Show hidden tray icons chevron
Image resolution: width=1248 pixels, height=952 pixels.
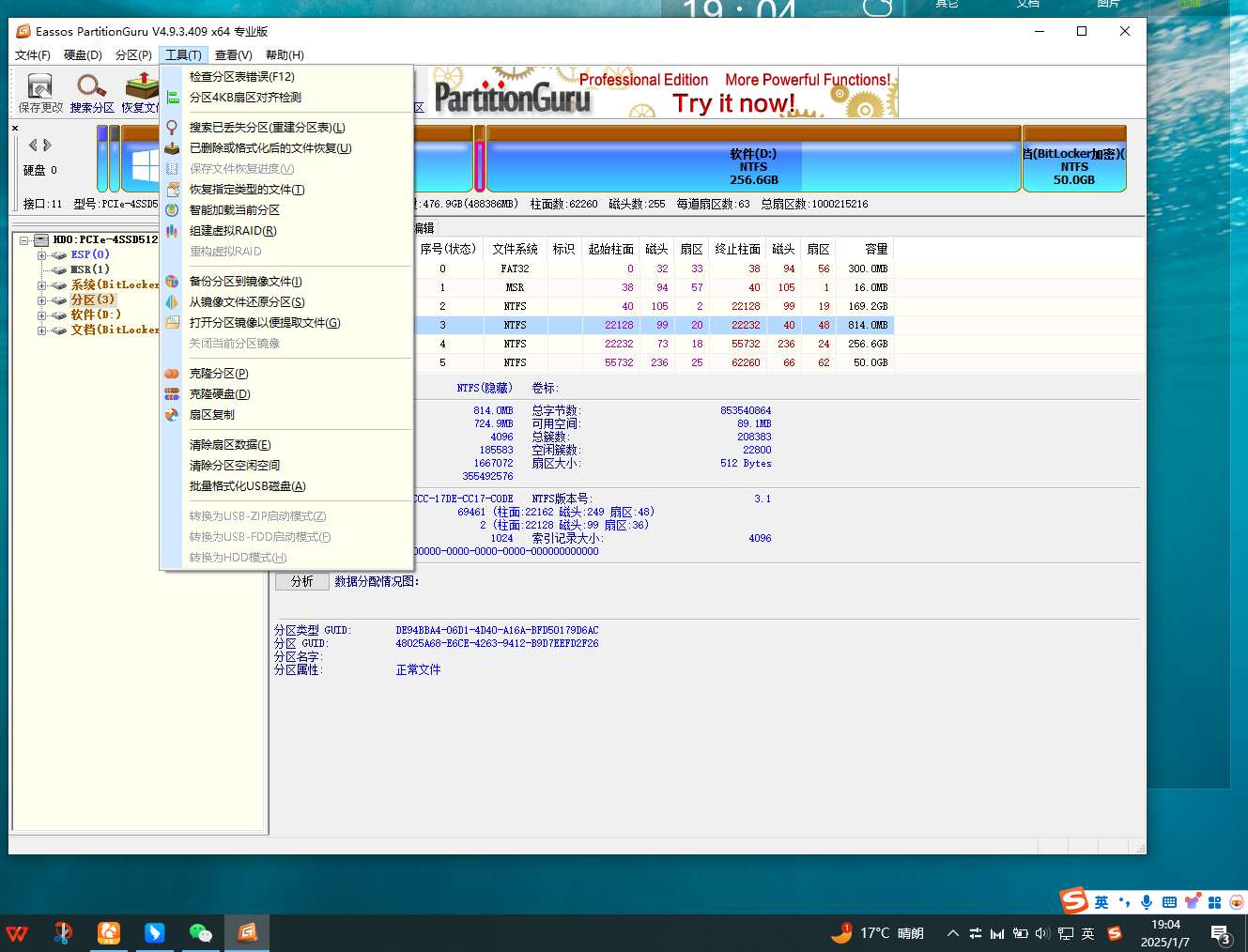coord(953,933)
